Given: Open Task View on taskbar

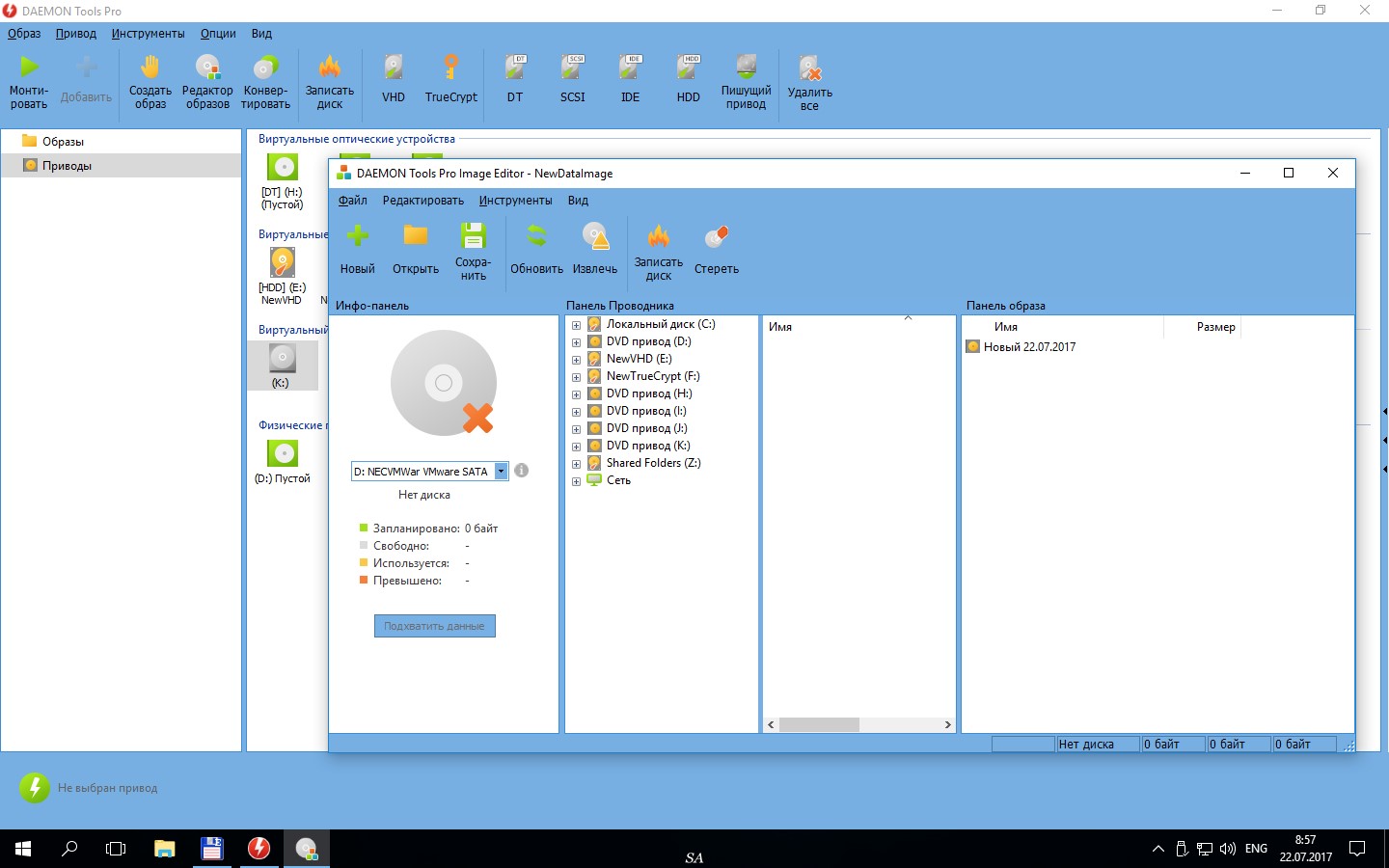Looking at the screenshot, I should [x=116, y=849].
